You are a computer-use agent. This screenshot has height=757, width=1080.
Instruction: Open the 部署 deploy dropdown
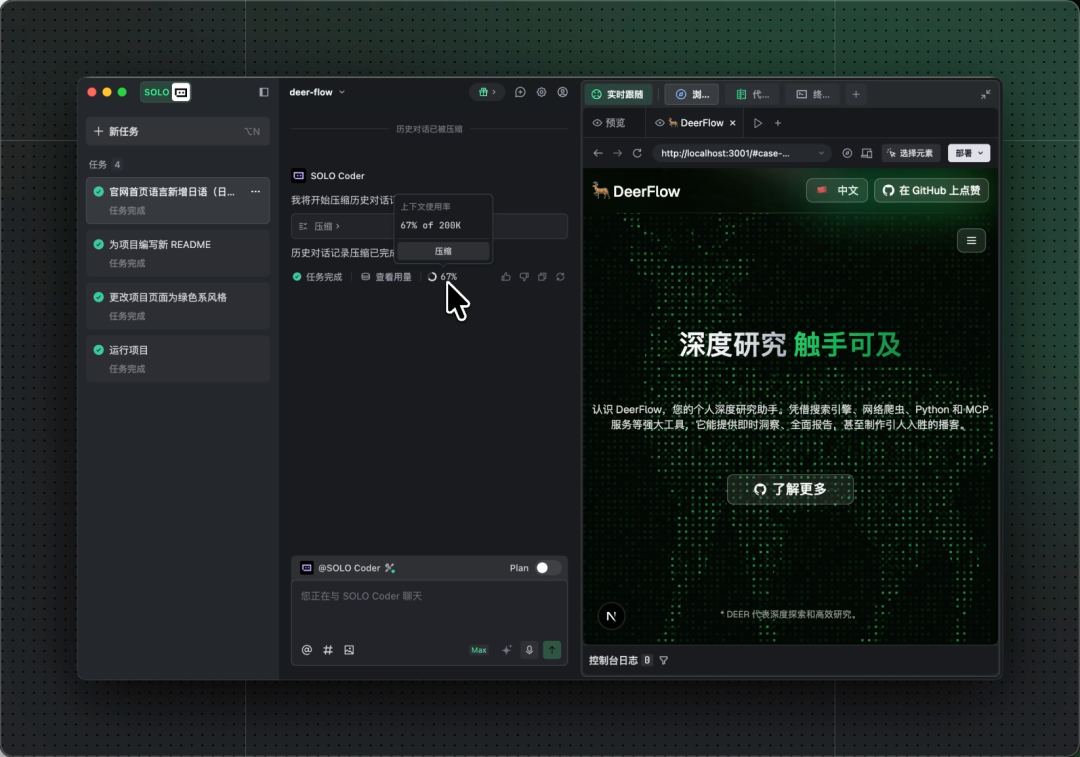point(968,154)
